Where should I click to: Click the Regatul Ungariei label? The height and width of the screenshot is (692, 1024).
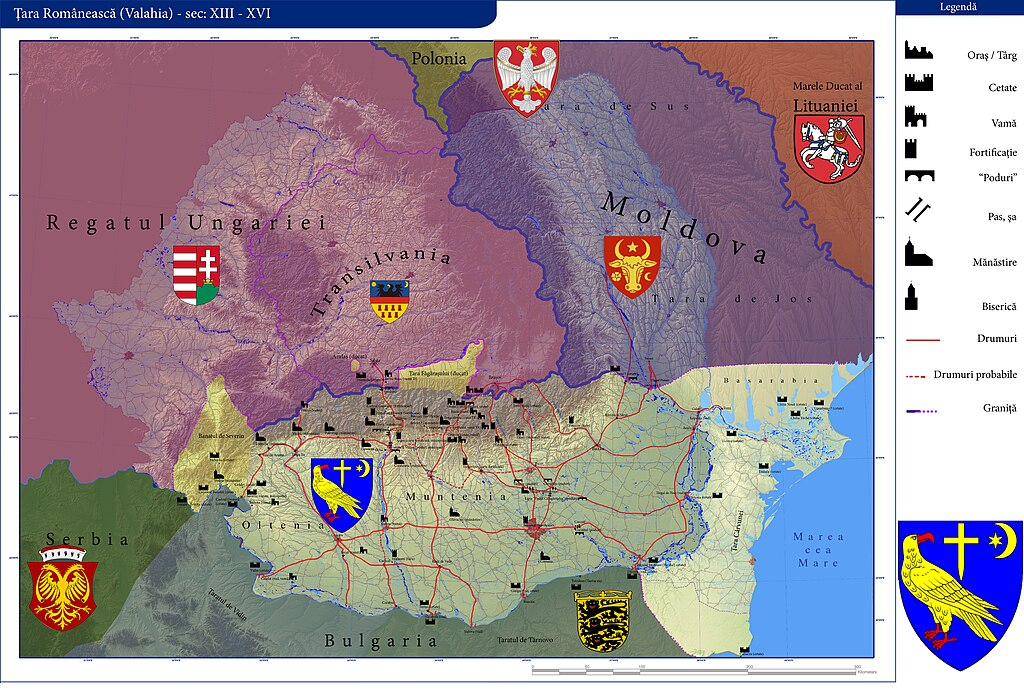pos(186,223)
